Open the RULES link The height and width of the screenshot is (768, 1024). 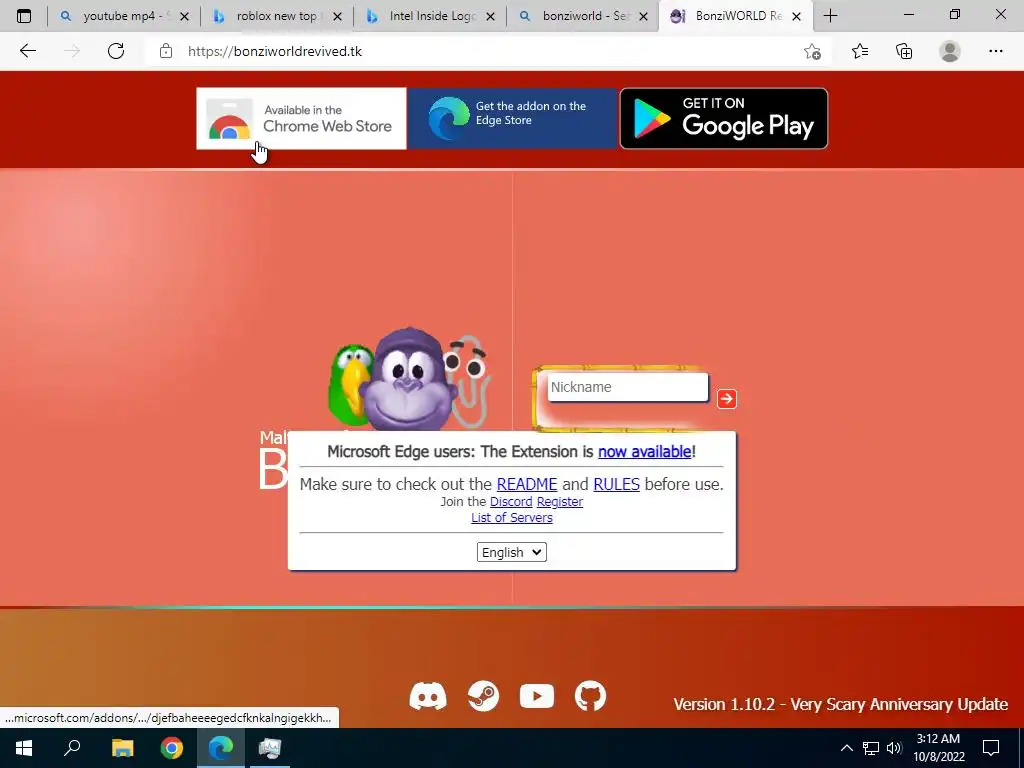[x=616, y=484]
